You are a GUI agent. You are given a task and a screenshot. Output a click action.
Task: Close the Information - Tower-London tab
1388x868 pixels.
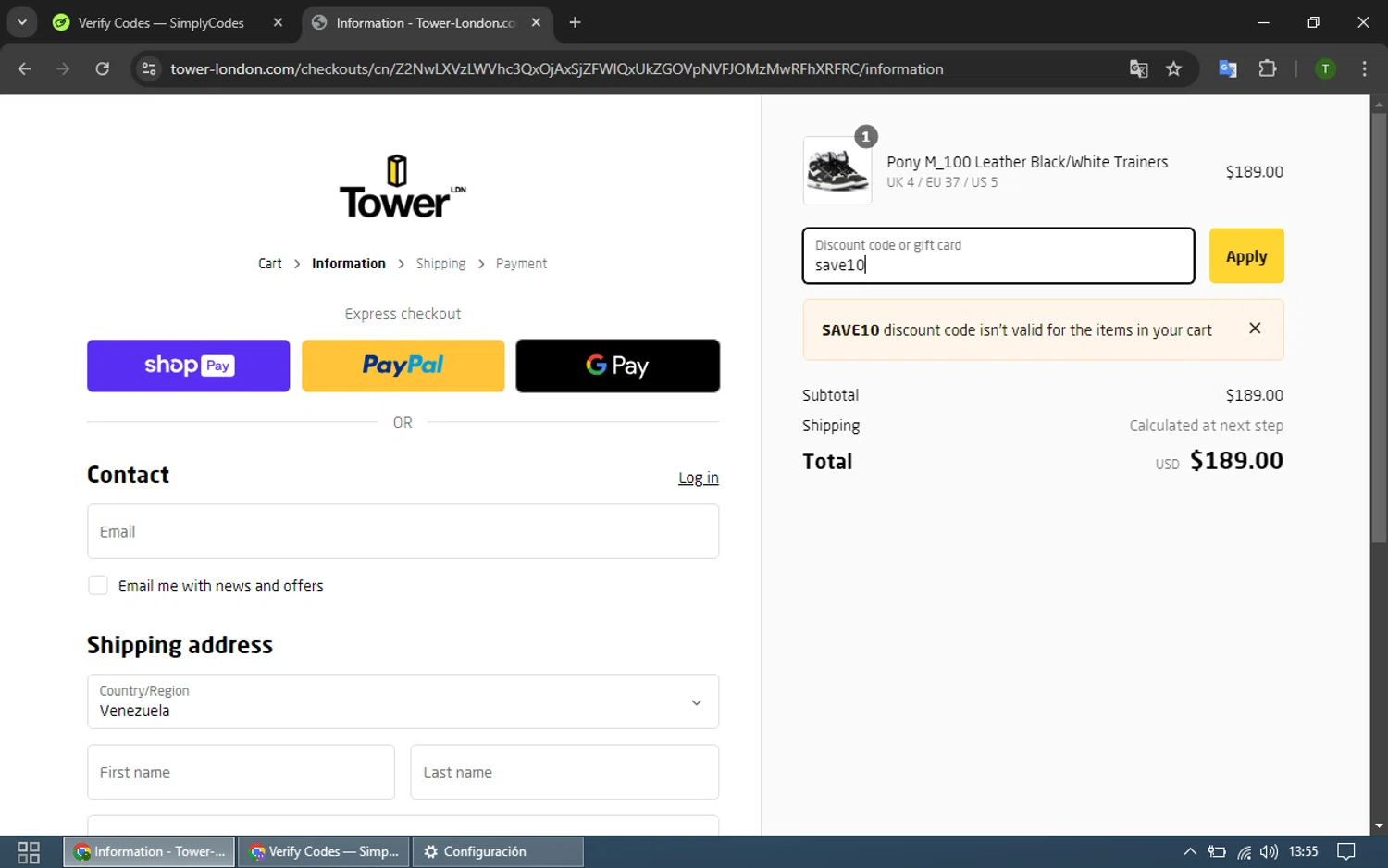536,22
